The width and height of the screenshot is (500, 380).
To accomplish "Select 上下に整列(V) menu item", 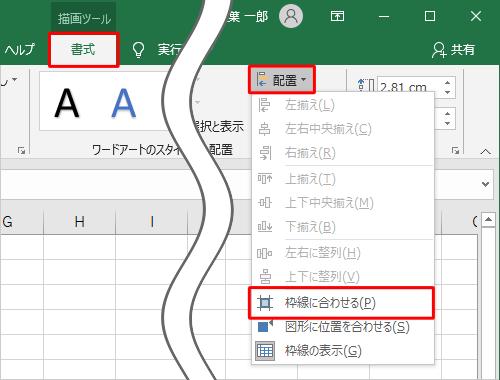I will (x=343, y=277).
